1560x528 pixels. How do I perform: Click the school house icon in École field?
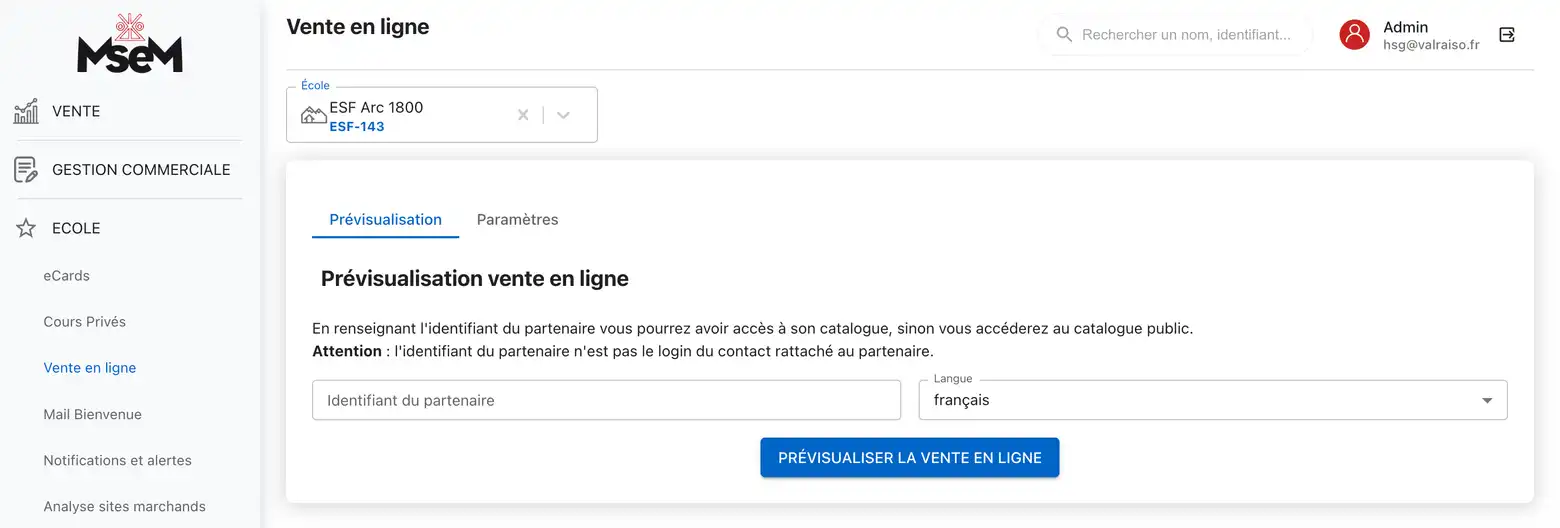click(x=313, y=115)
